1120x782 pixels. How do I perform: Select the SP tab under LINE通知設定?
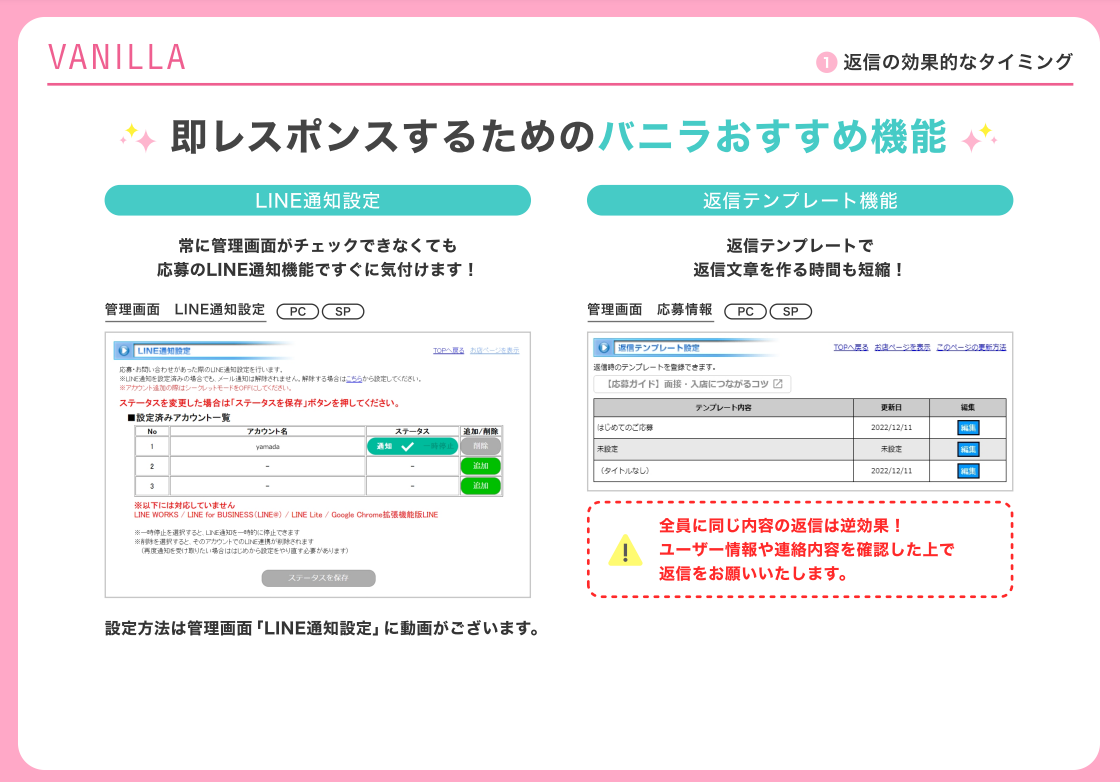click(340, 311)
